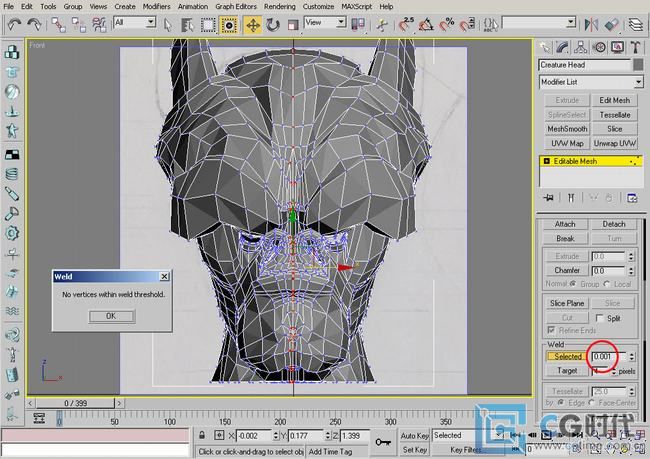Click the Chamfer amount spinner arrows

point(631,271)
